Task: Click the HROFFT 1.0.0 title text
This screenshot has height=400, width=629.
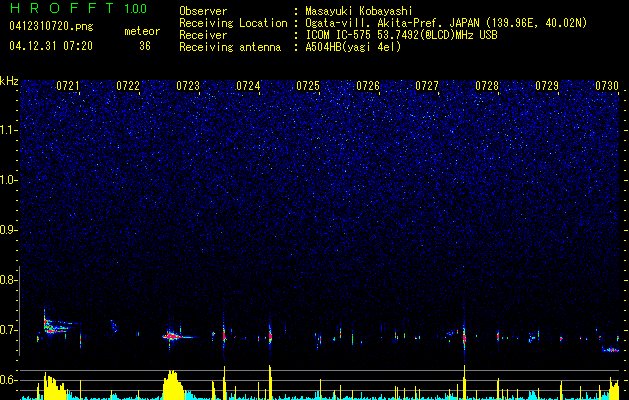Action: point(79,8)
